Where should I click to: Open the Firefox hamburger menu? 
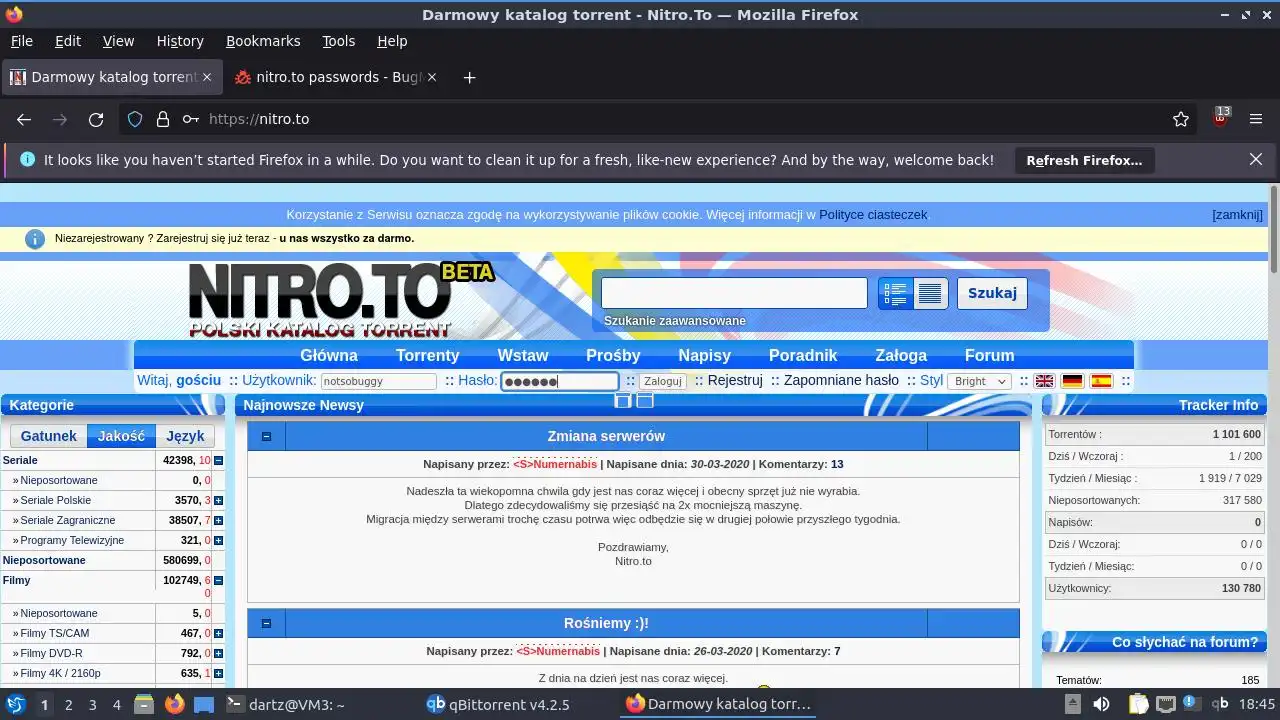coord(1256,119)
